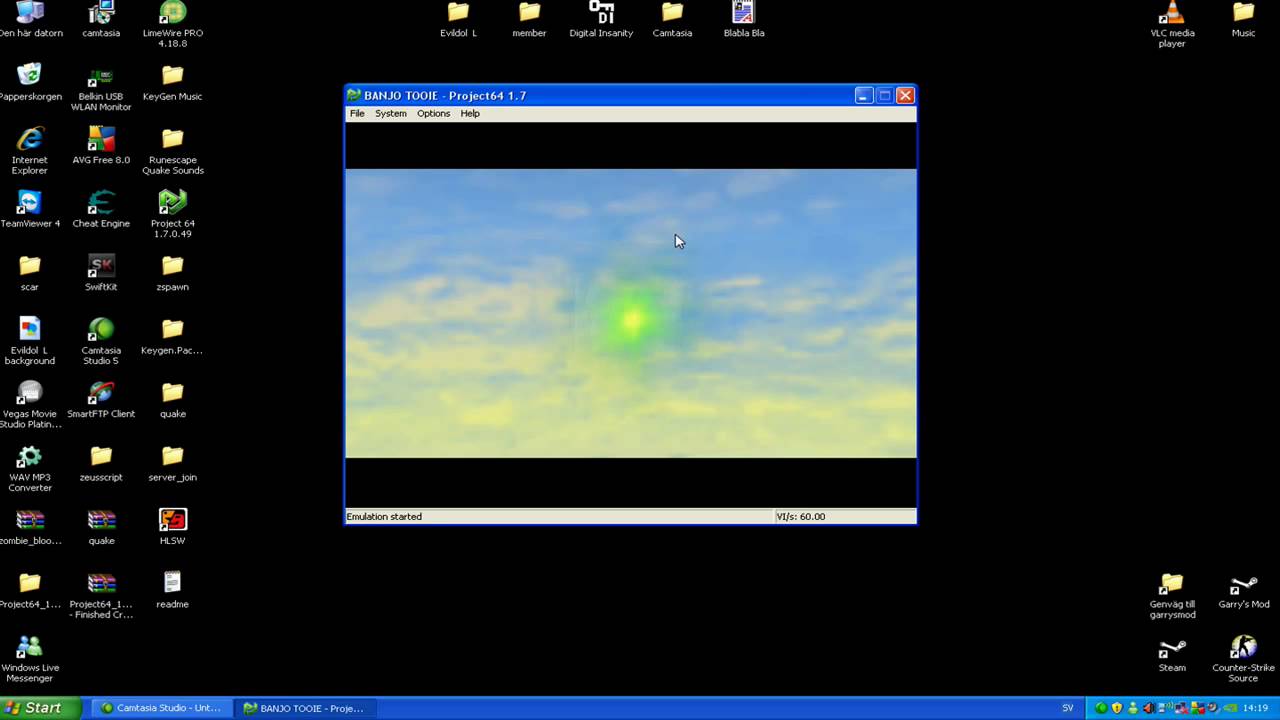Click the taskbar clock showing 14:19
The height and width of the screenshot is (720, 1280).
(x=1255, y=708)
